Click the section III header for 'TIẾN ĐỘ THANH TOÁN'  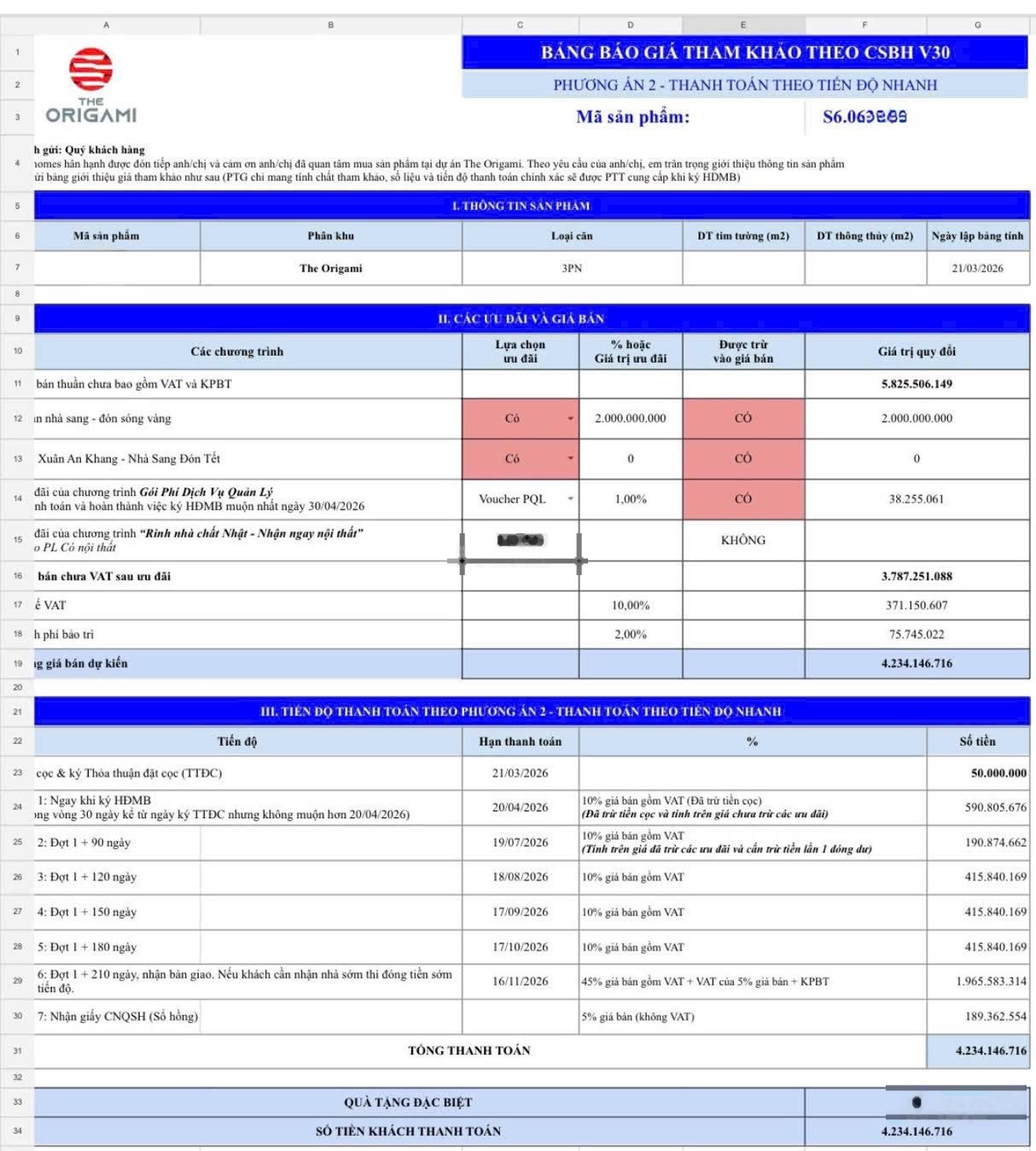click(532, 711)
